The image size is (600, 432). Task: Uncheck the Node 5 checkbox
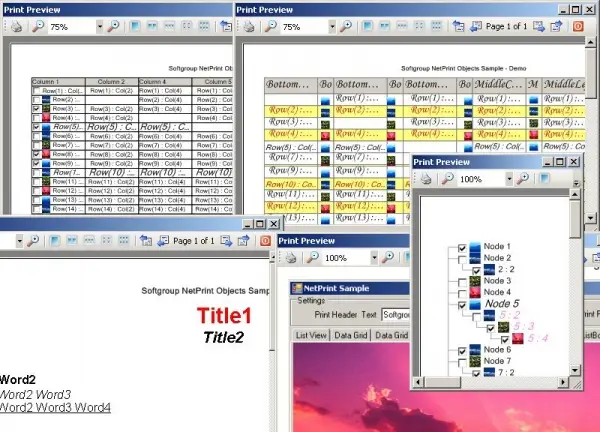462,305
